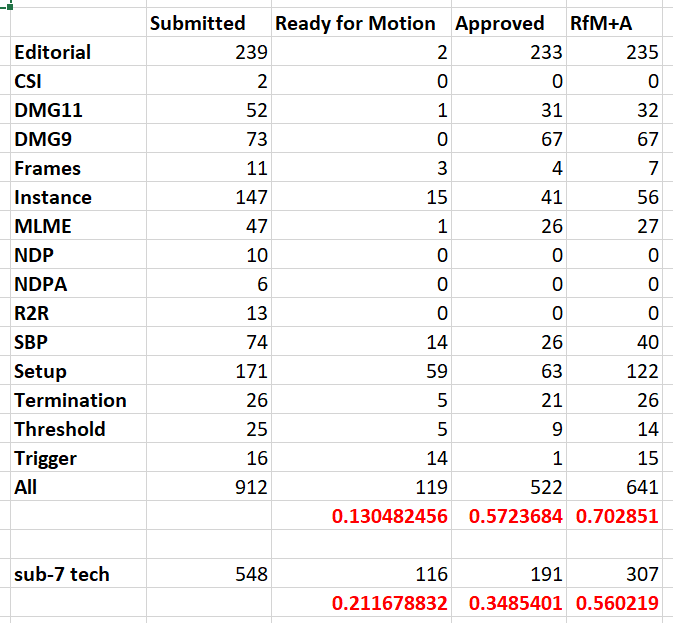Click Trigger RfM+A value 15
The image size is (673, 623).
coord(614,457)
